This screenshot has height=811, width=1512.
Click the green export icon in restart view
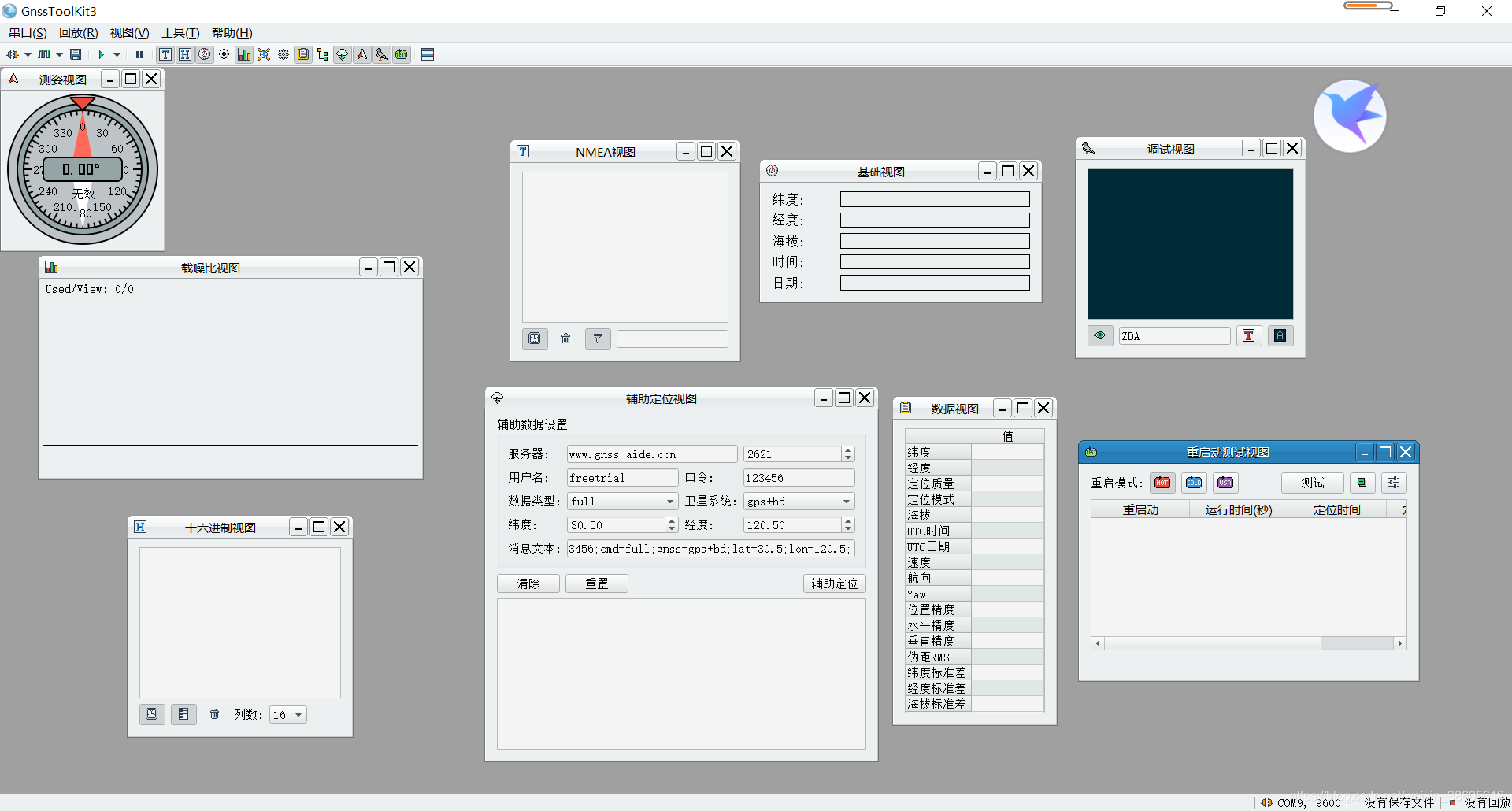pyautogui.click(x=1362, y=483)
